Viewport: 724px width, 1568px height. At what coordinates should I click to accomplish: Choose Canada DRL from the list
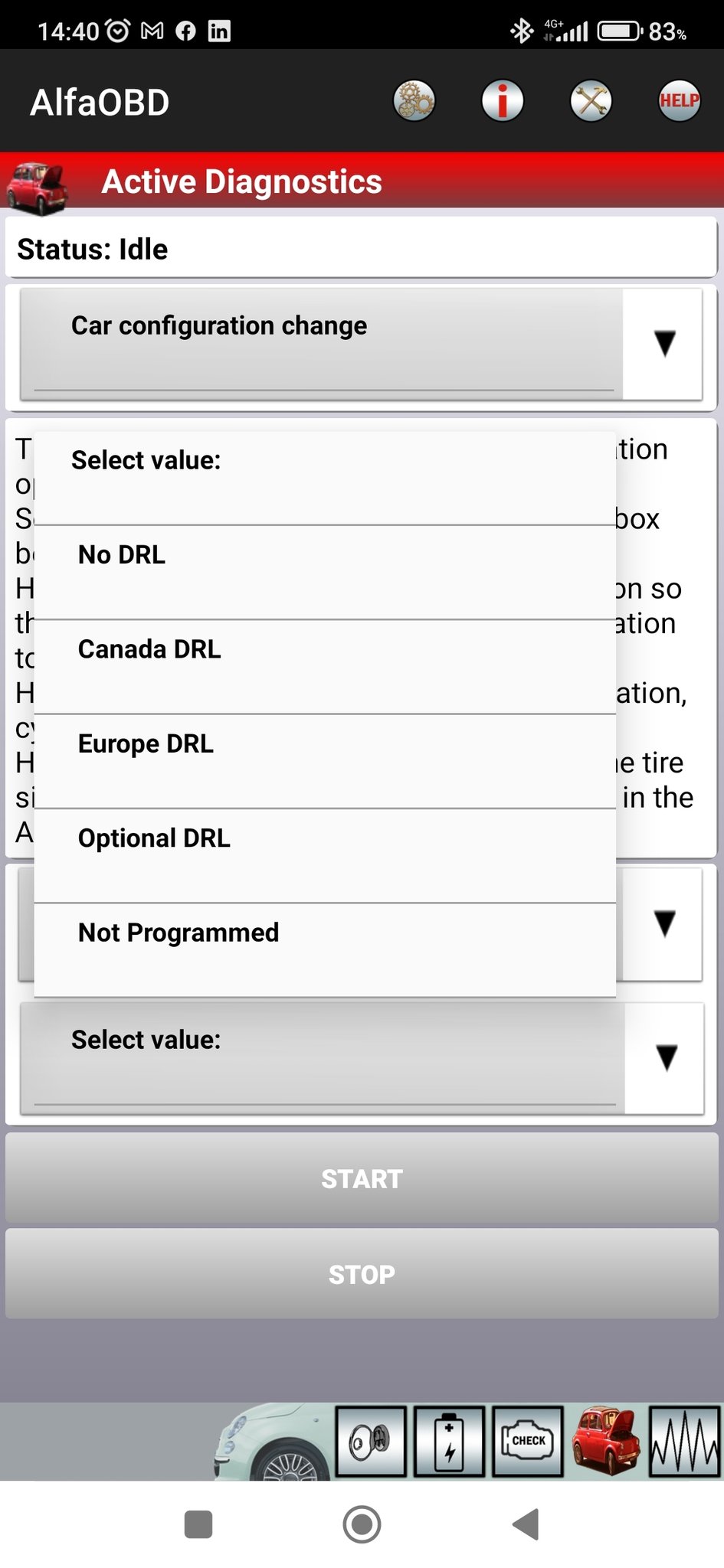coord(325,666)
